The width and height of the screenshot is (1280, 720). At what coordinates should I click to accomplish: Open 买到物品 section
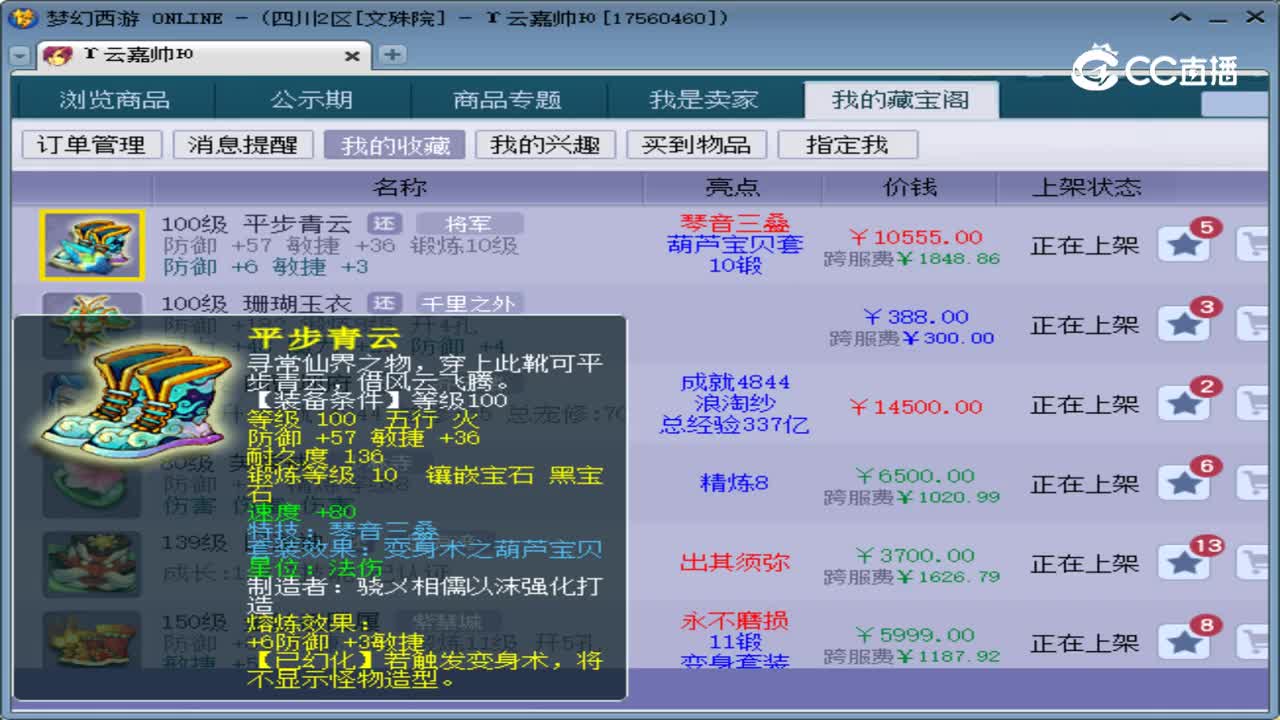(x=696, y=145)
